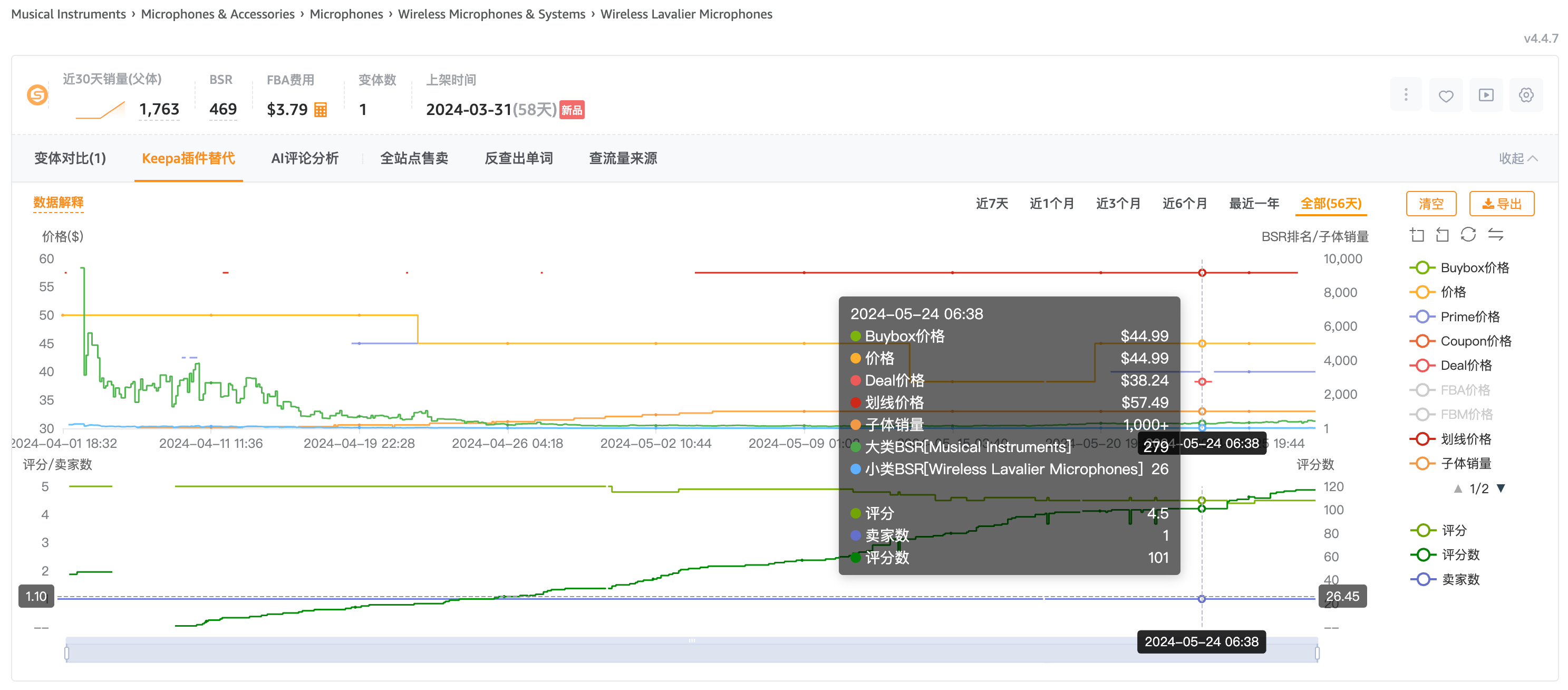Toggle 划线价格 series in legend

click(1450, 439)
